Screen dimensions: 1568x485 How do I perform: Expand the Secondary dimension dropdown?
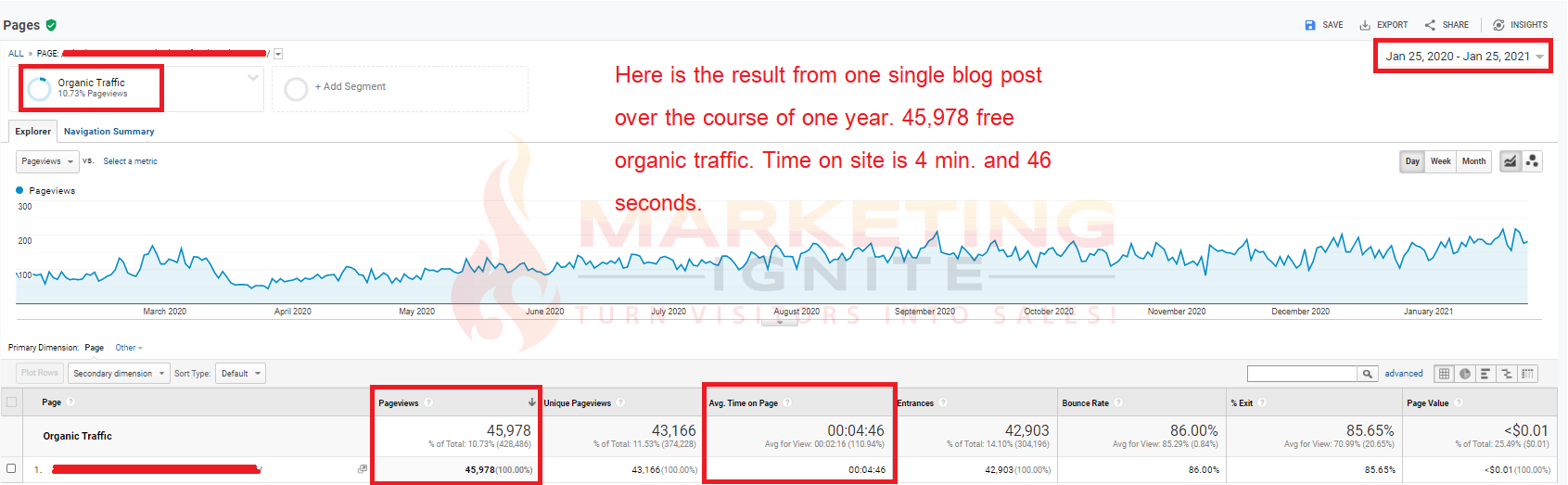[x=119, y=374]
